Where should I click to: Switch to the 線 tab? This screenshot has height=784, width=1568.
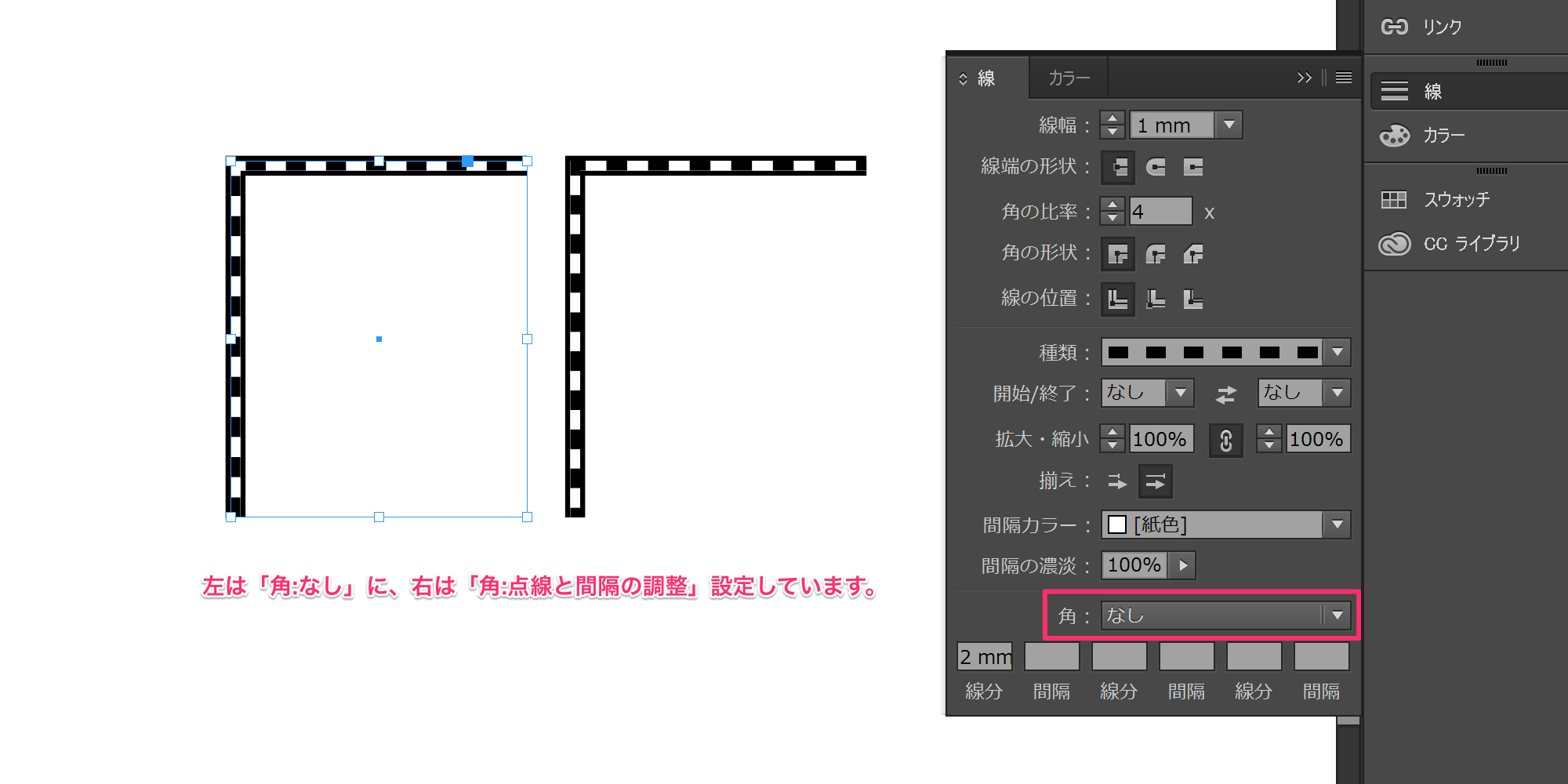[988, 78]
